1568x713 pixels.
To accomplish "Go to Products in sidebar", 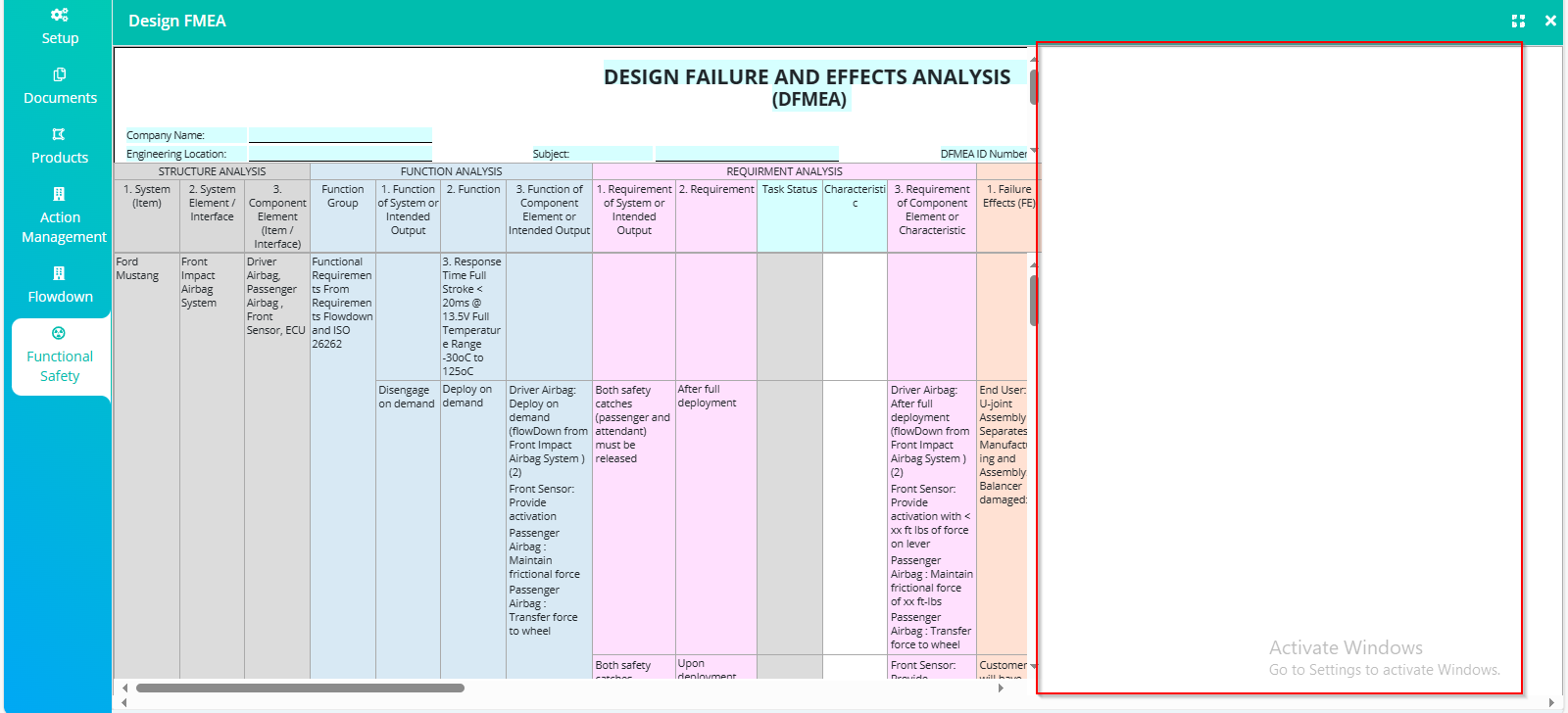I will point(60,146).
